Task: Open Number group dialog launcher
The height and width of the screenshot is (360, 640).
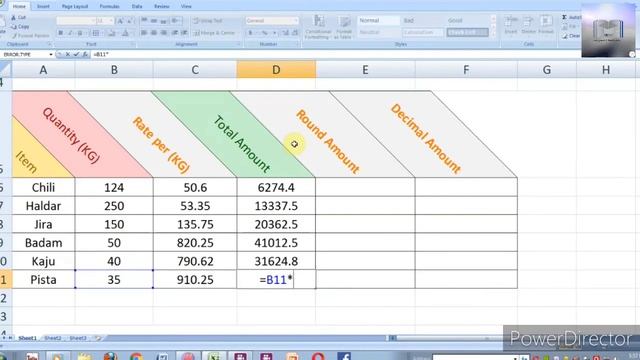Action: [x=298, y=44]
